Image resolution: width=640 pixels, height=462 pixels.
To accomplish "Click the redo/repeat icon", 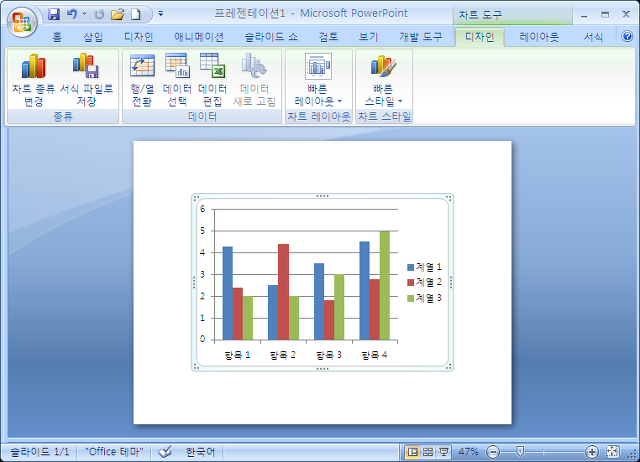I will (x=99, y=14).
